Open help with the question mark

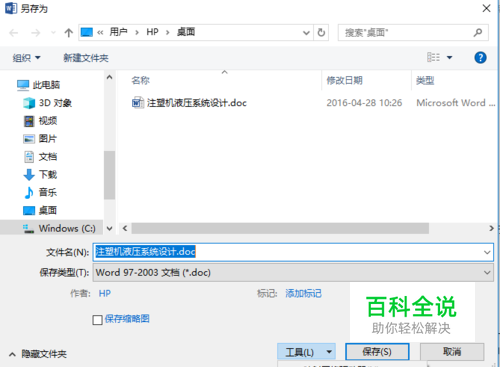480,58
